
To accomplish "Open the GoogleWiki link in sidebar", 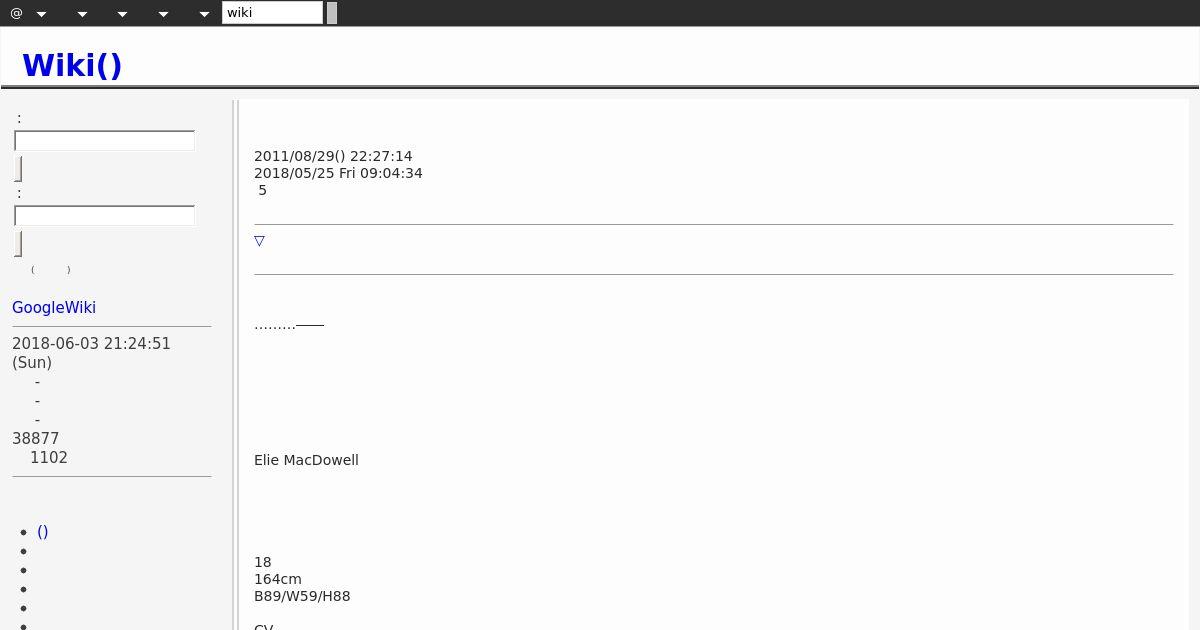I will pyautogui.click(x=54, y=308).
